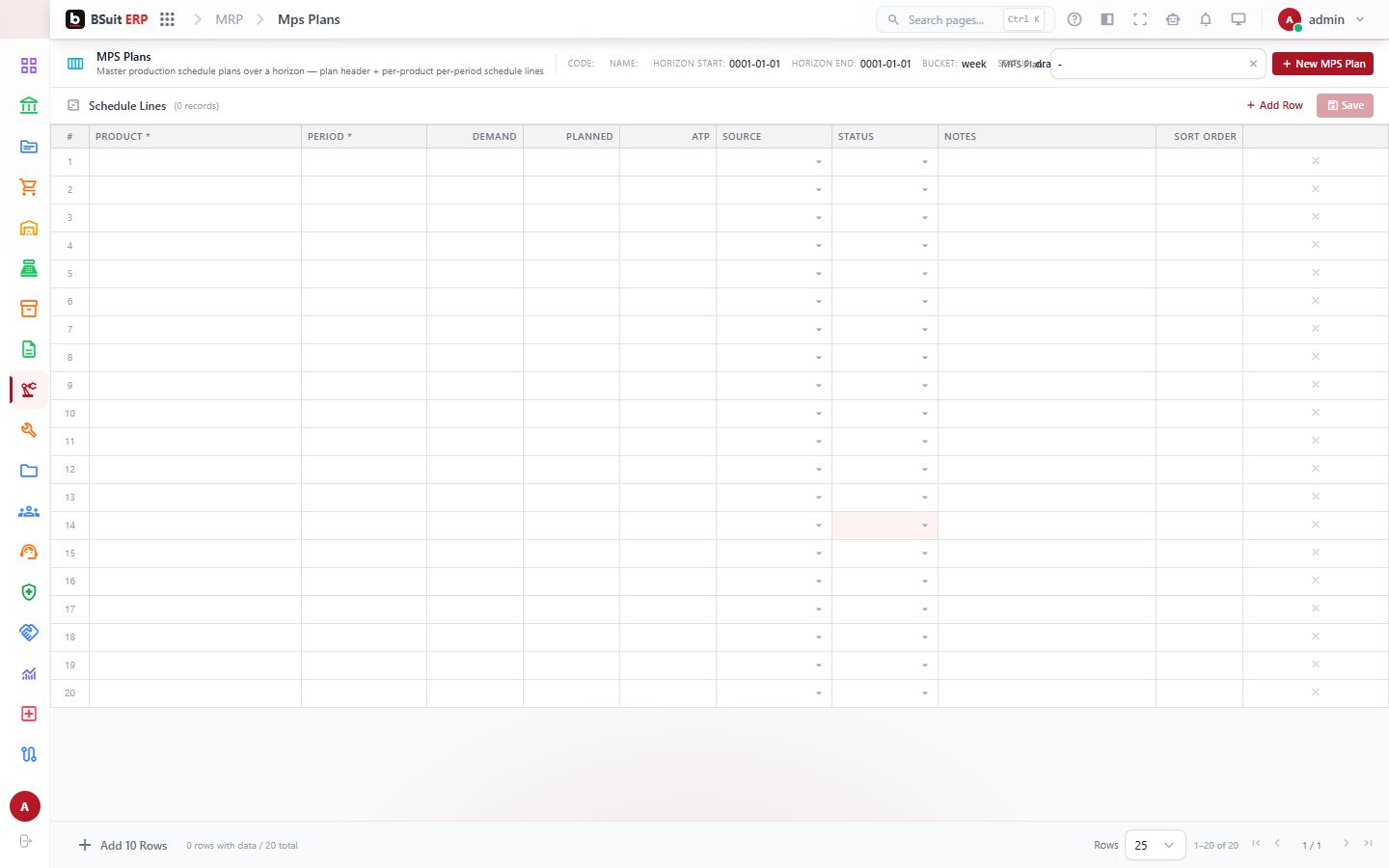Screen dimensions: 1389x868
Task: Click Period cell in row 3
Action: (364, 217)
